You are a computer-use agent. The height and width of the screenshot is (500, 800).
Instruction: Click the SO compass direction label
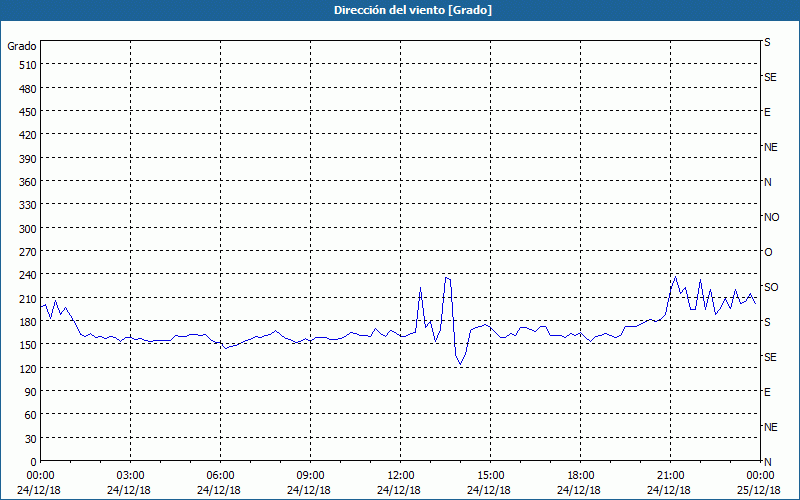(771, 287)
